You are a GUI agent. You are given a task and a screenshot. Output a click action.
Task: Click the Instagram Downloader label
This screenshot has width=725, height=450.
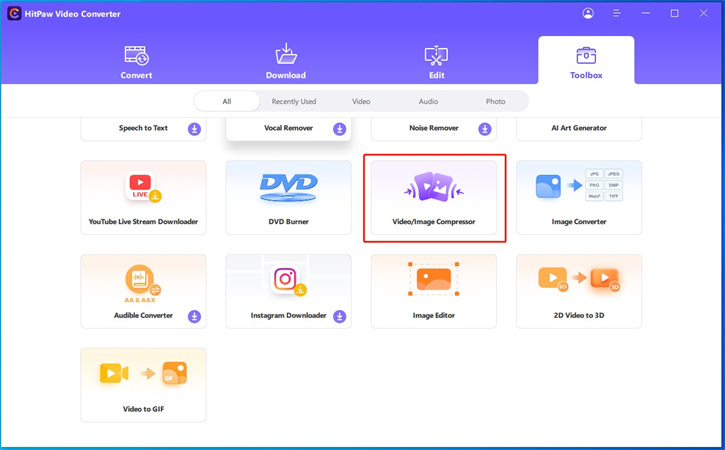[x=289, y=315]
